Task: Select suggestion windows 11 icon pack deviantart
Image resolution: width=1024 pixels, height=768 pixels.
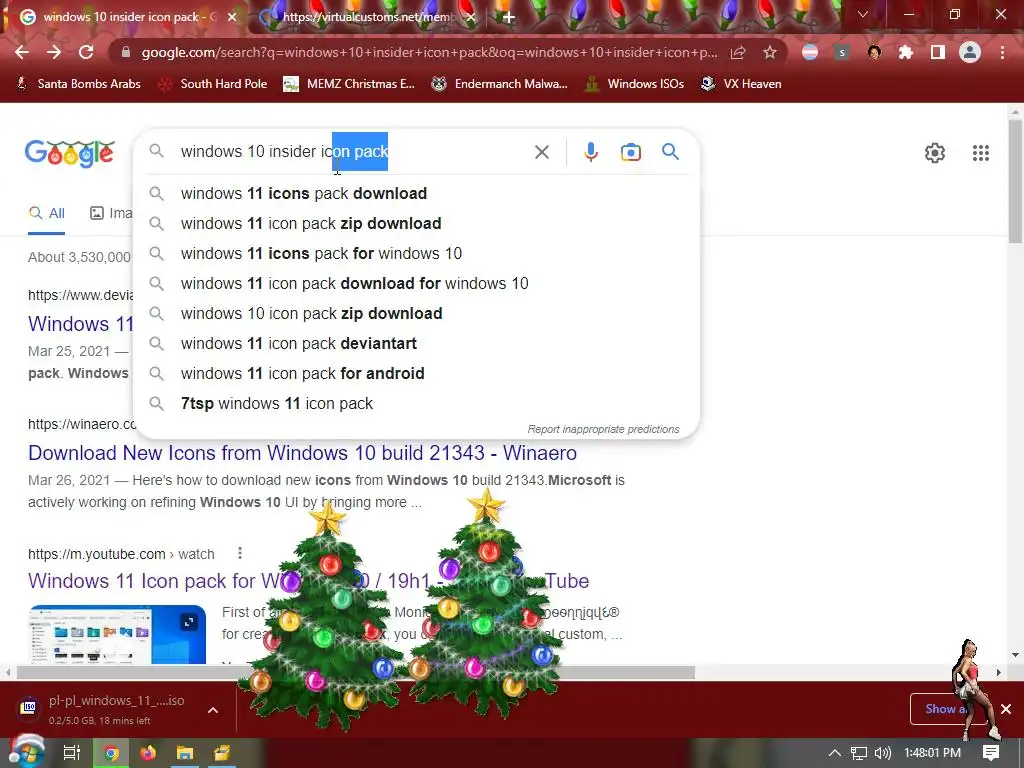Action: click(415, 344)
